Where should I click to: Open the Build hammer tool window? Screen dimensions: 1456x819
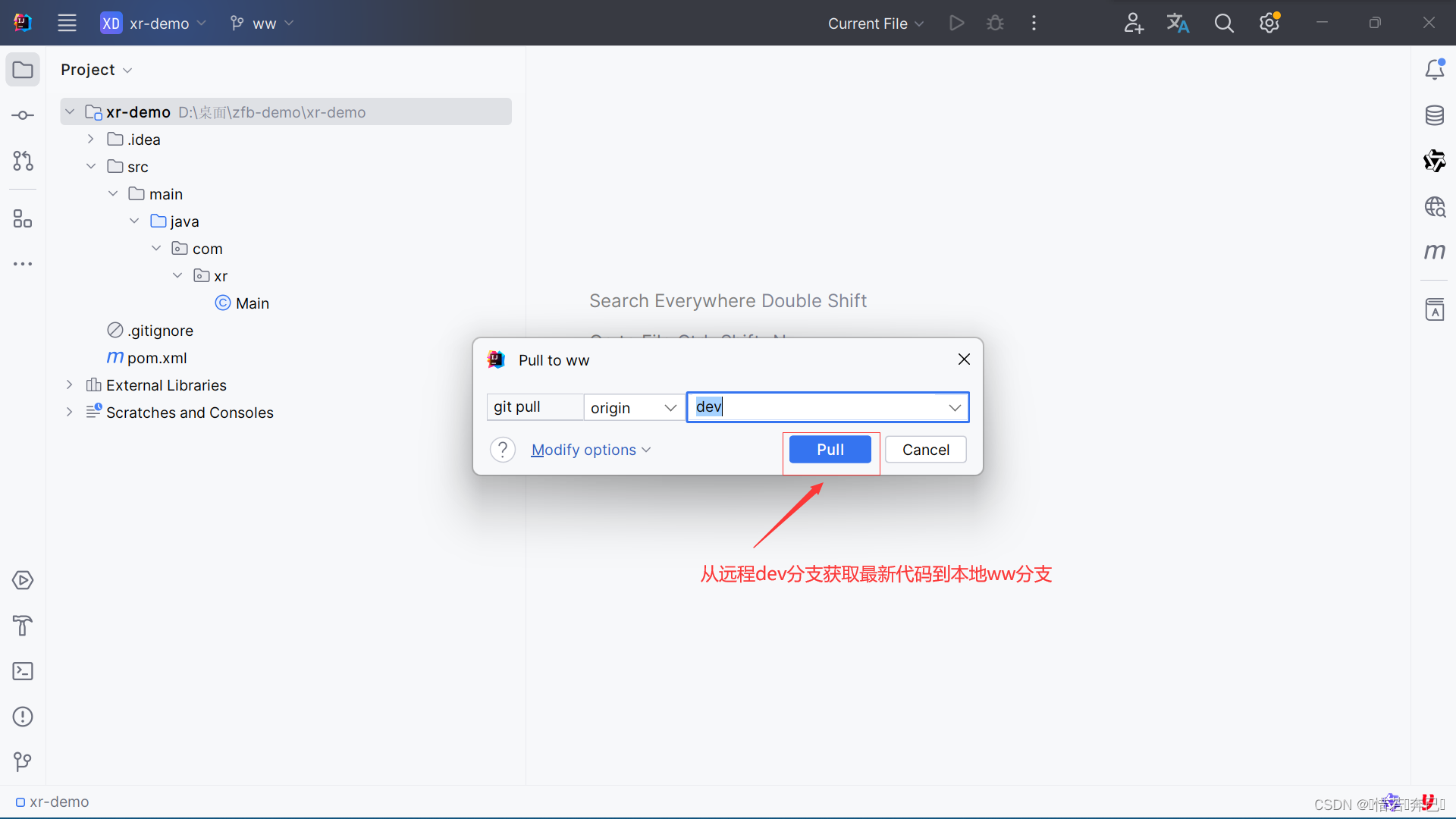pos(23,626)
